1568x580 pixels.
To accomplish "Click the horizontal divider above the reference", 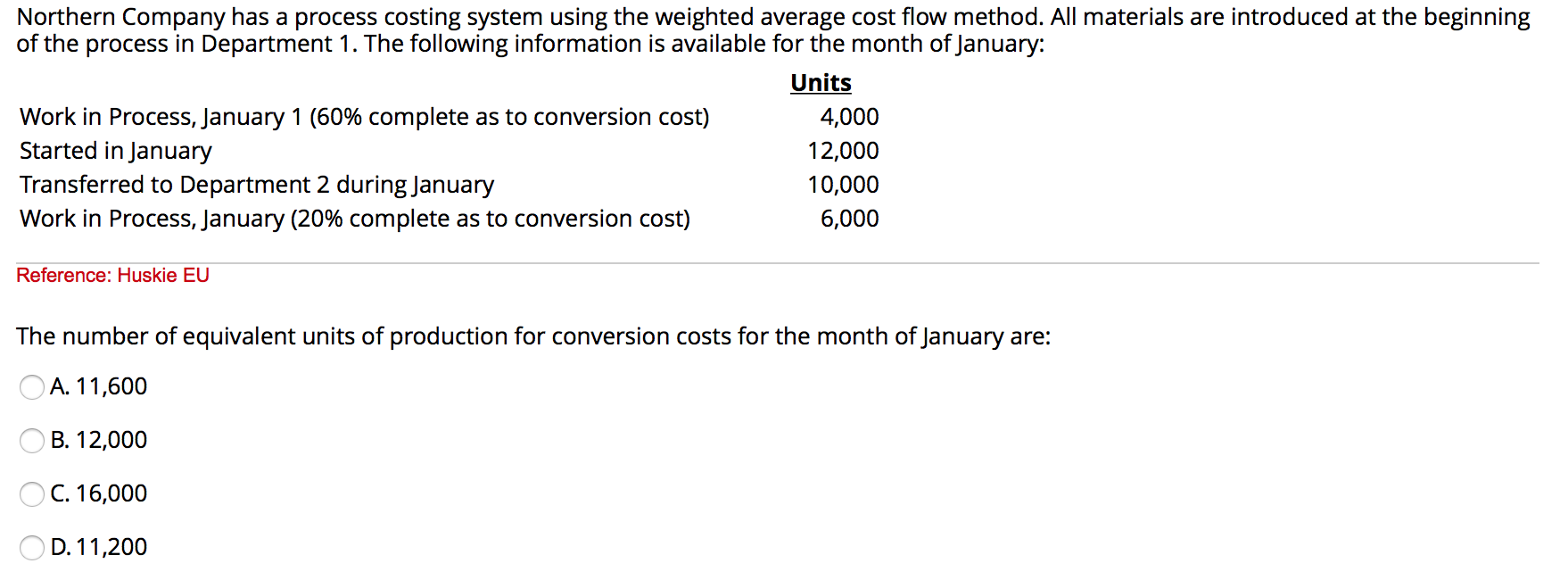I will [784, 261].
